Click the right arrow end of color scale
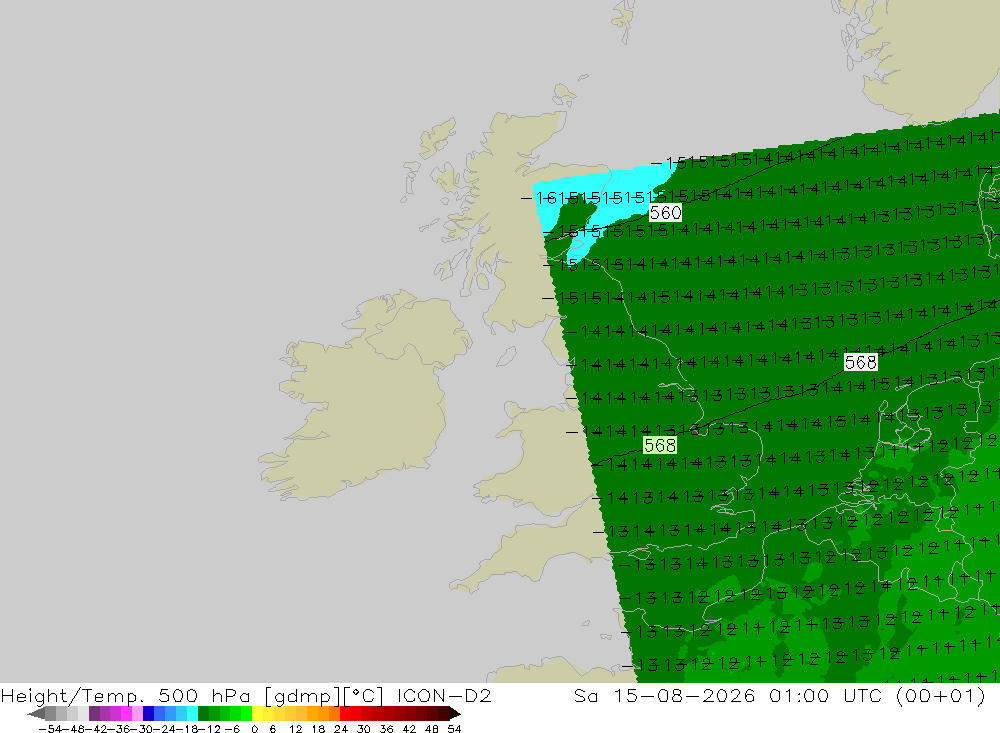Image resolution: width=1000 pixels, height=733 pixels. [x=455, y=714]
